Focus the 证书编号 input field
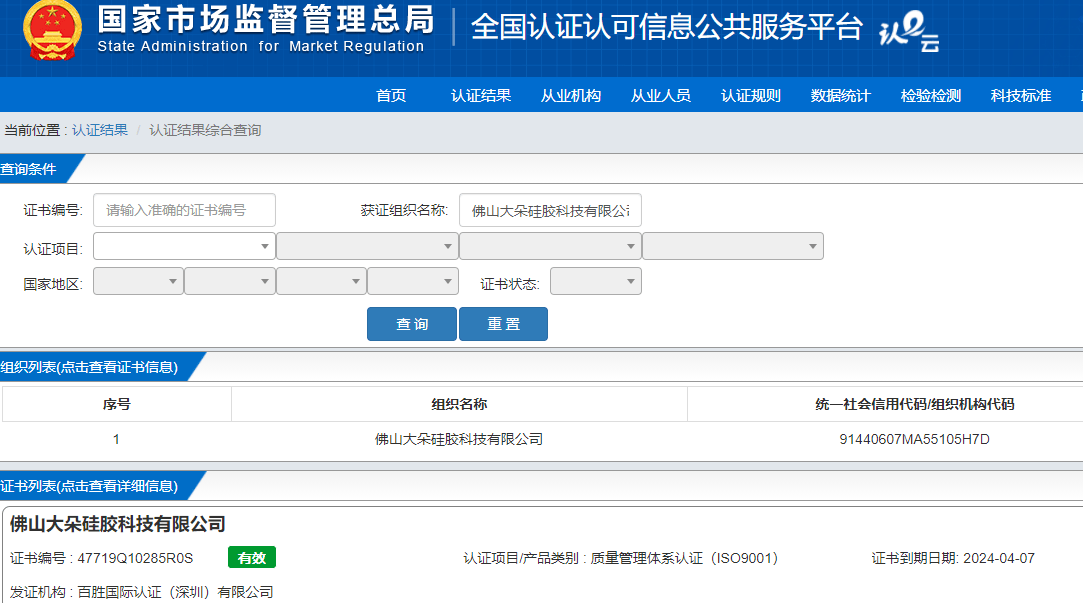The image size is (1083, 603). click(184, 210)
